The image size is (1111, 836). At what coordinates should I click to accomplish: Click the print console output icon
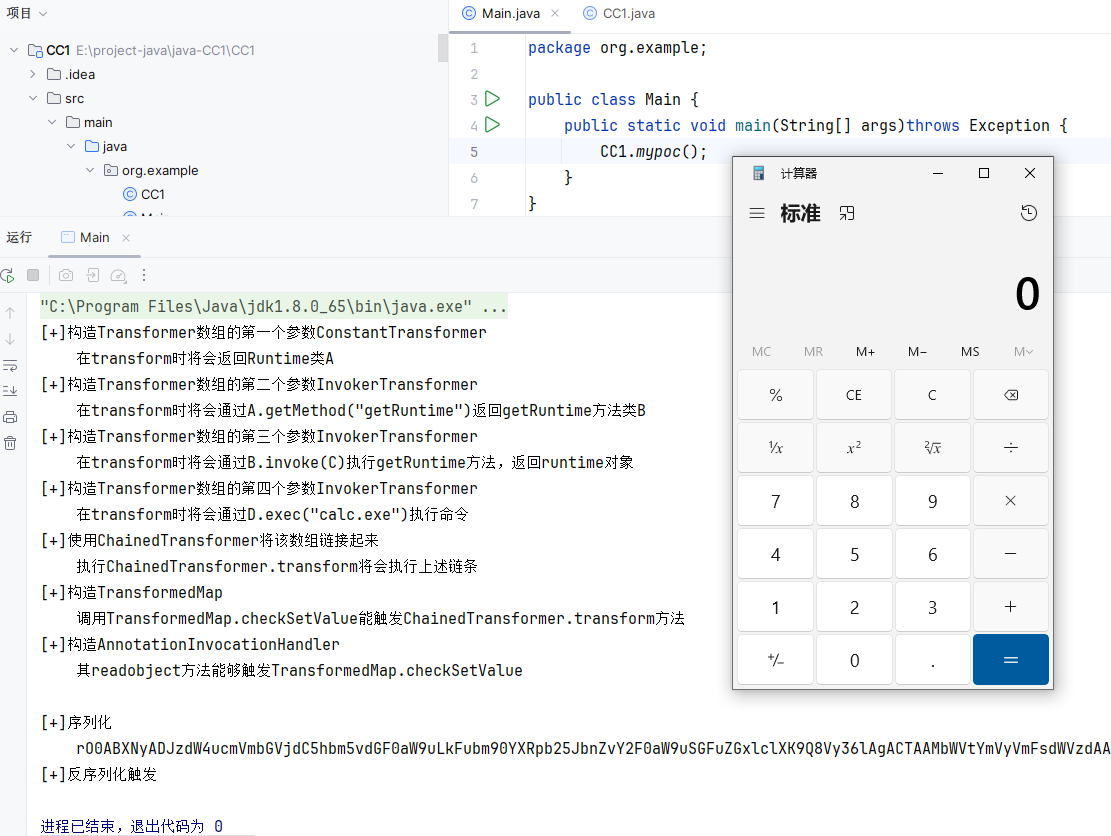point(10,417)
